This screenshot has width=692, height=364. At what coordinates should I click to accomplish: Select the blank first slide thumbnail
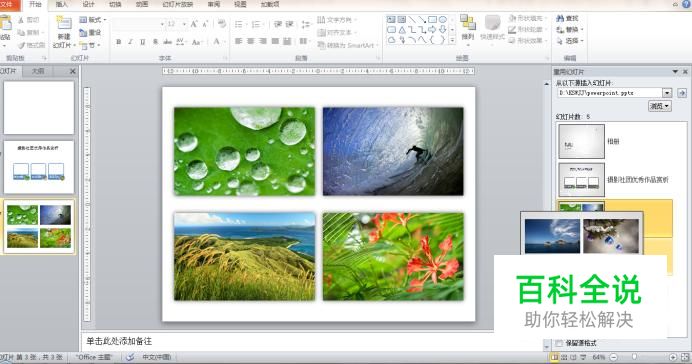39,108
